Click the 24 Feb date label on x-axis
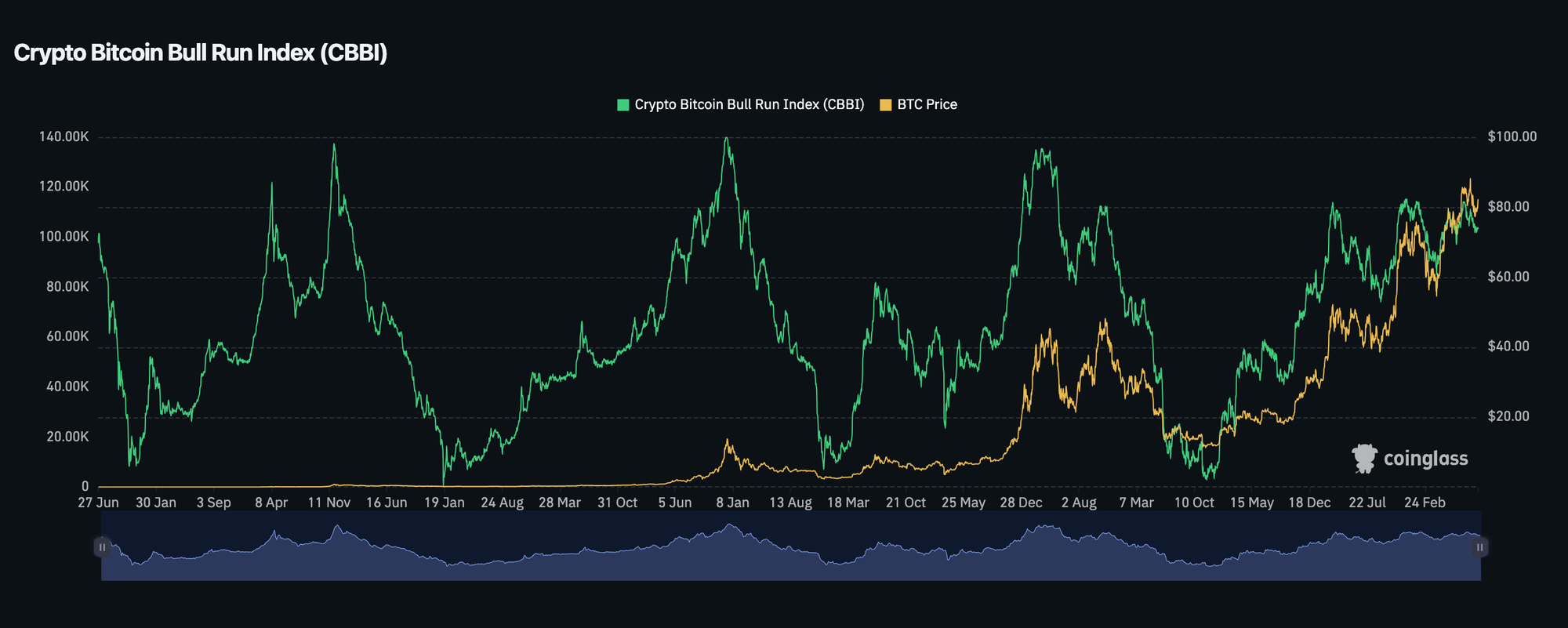The image size is (1568, 628). click(1425, 503)
